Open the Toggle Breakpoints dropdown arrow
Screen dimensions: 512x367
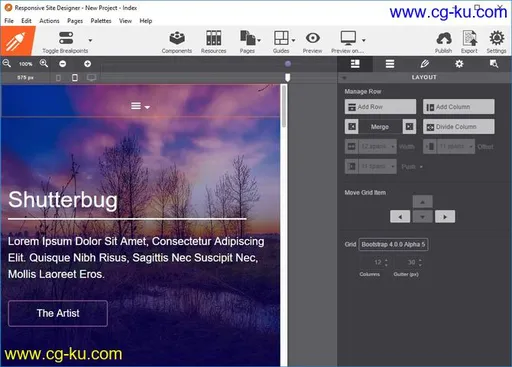coord(90,40)
